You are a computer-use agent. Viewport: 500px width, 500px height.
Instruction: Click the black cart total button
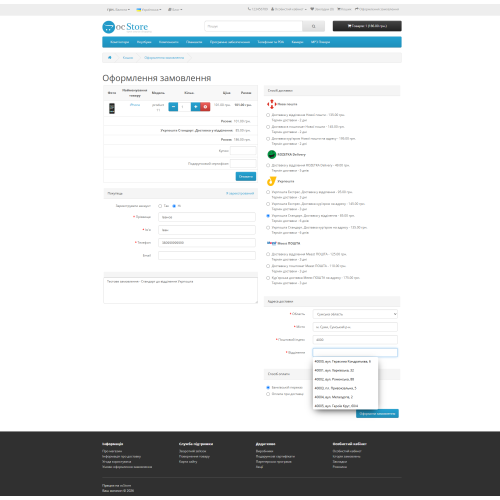pos(367,26)
